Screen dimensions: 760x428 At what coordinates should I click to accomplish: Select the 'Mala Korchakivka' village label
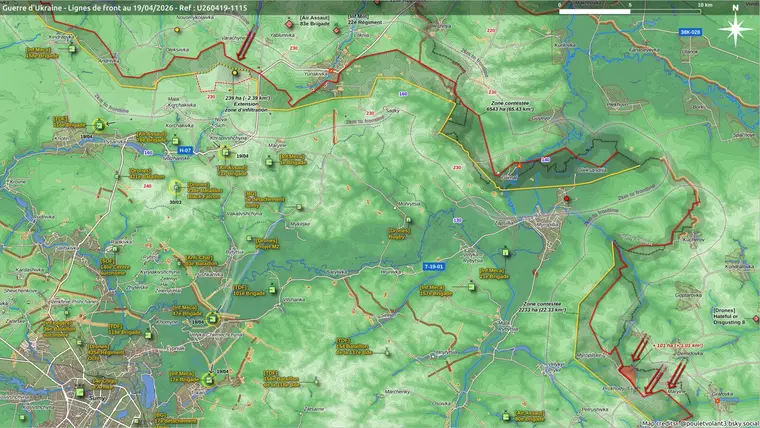pos(182,102)
